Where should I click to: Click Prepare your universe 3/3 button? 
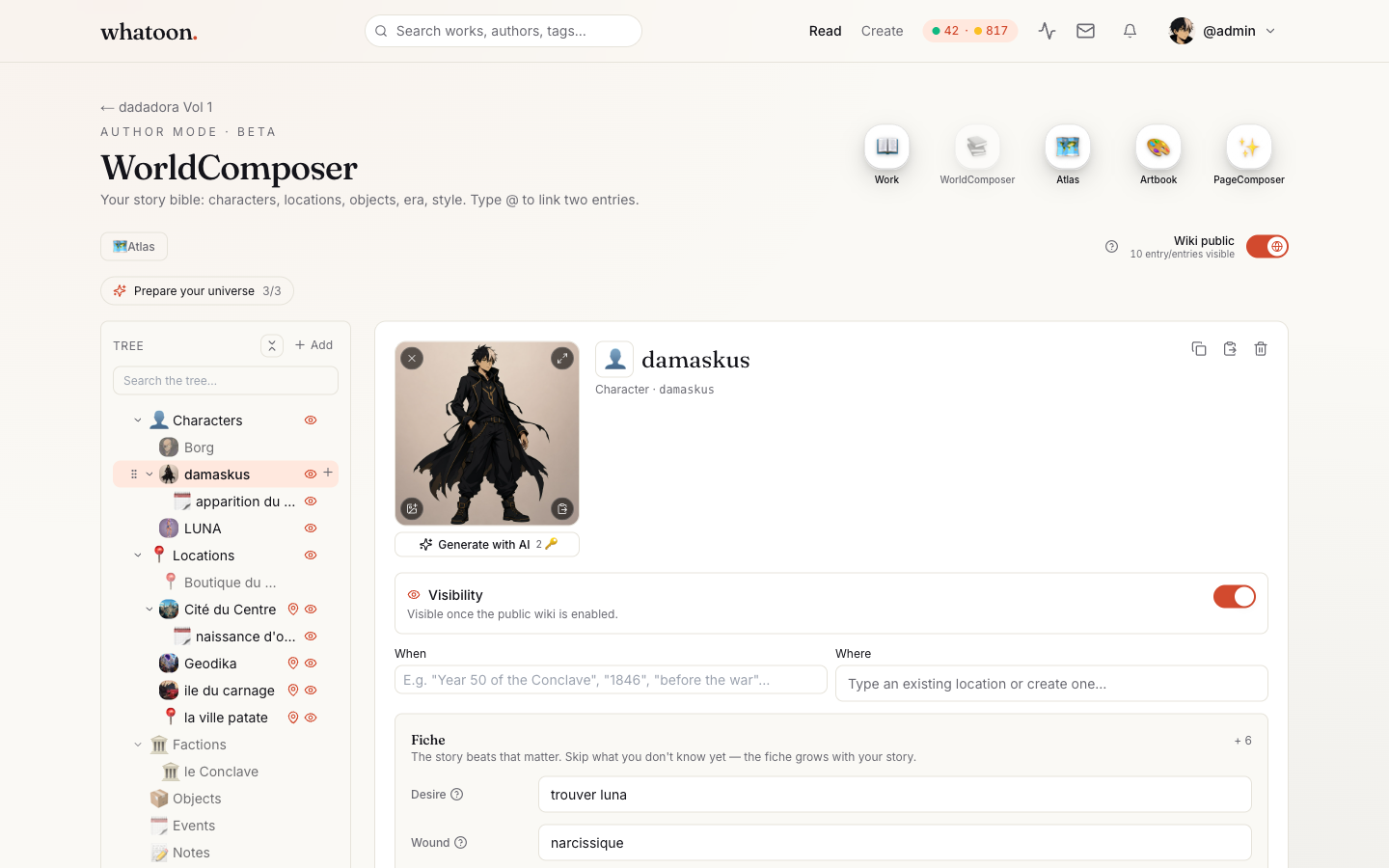pyautogui.click(x=197, y=291)
